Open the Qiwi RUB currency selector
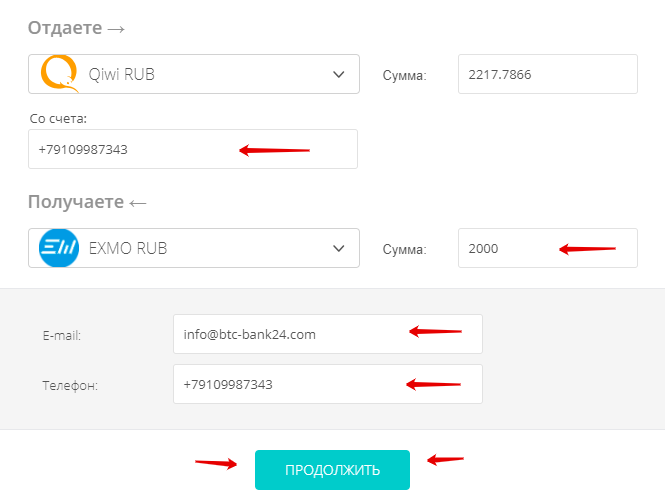The width and height of the screenshot is (665, 501). tap(194, 74)
